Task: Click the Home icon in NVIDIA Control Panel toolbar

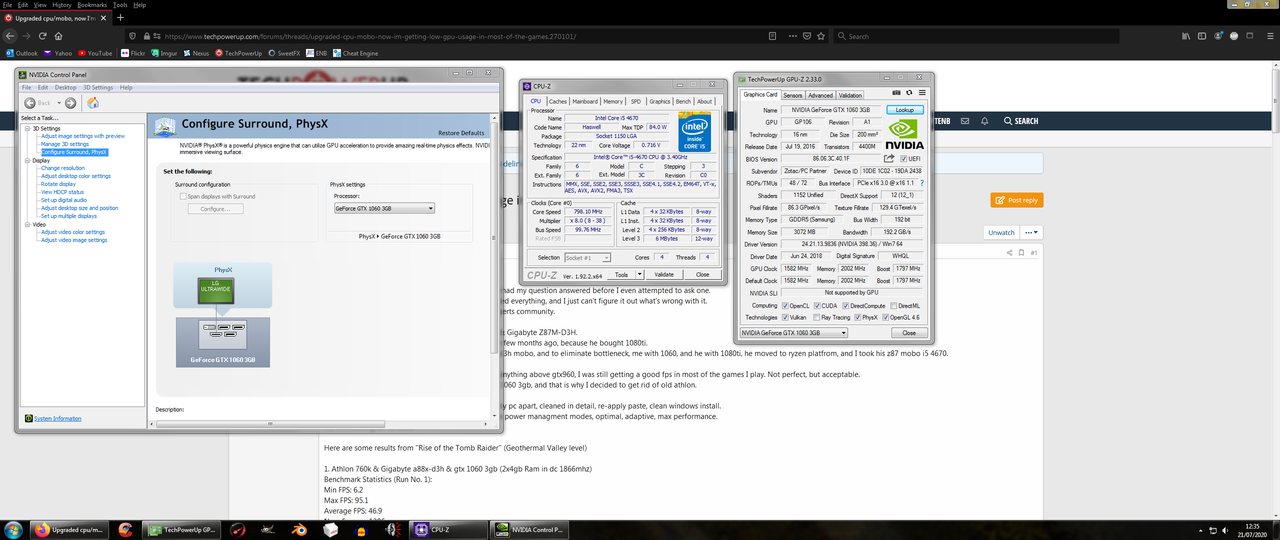Action: coord(93,102)
